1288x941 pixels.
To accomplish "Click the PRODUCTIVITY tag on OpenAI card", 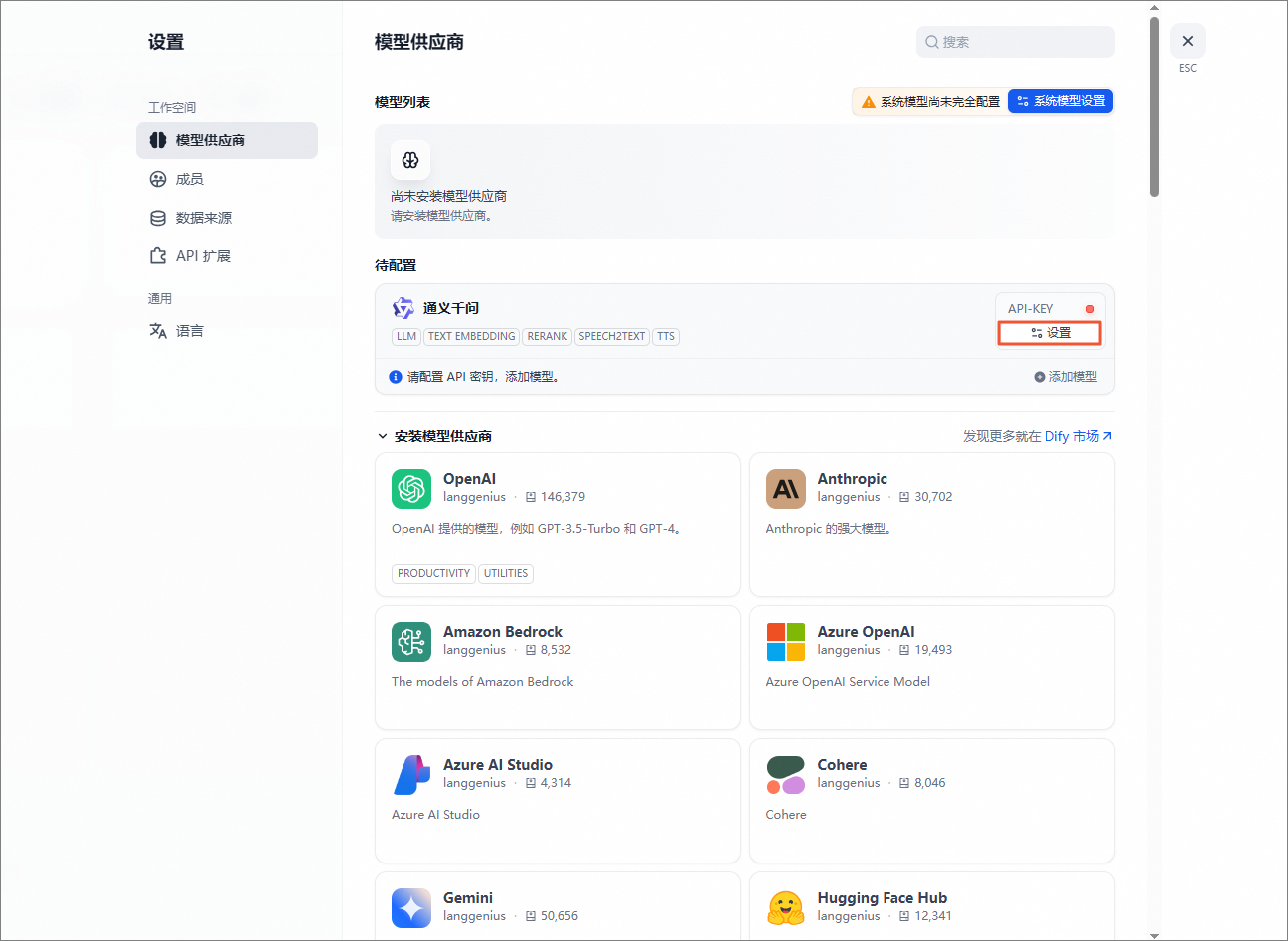I will [433, 573].
